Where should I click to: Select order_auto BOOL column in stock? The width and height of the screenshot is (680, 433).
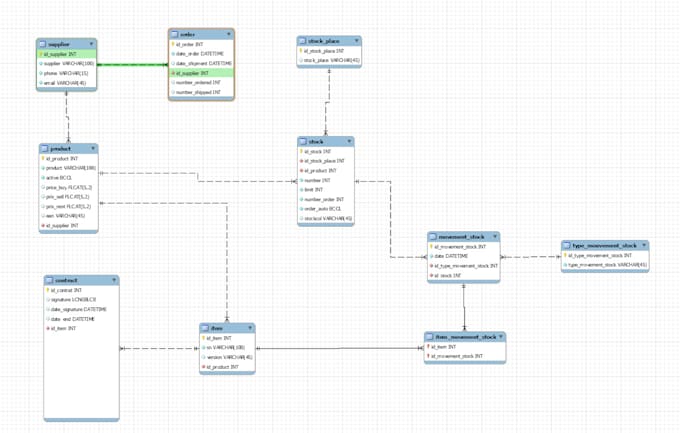326,209
